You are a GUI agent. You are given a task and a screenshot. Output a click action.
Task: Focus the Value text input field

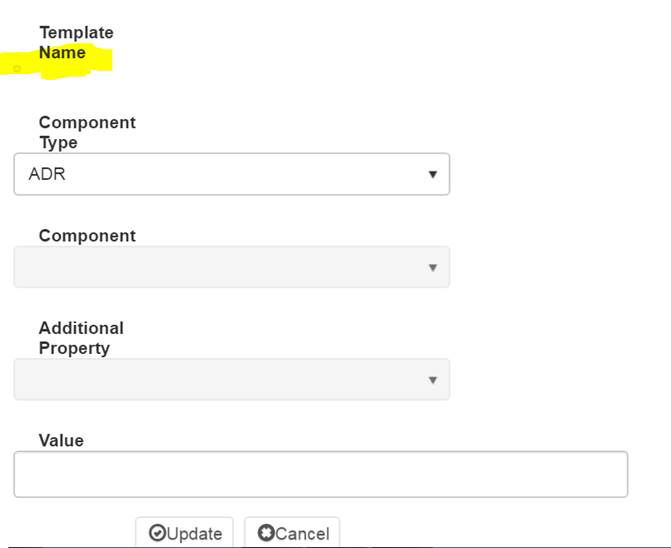320,474
